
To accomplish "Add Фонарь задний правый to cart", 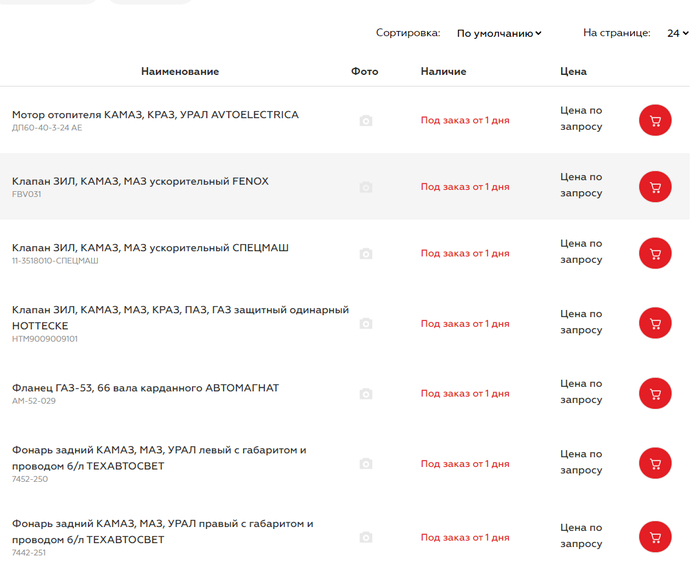I will [655, 537].
